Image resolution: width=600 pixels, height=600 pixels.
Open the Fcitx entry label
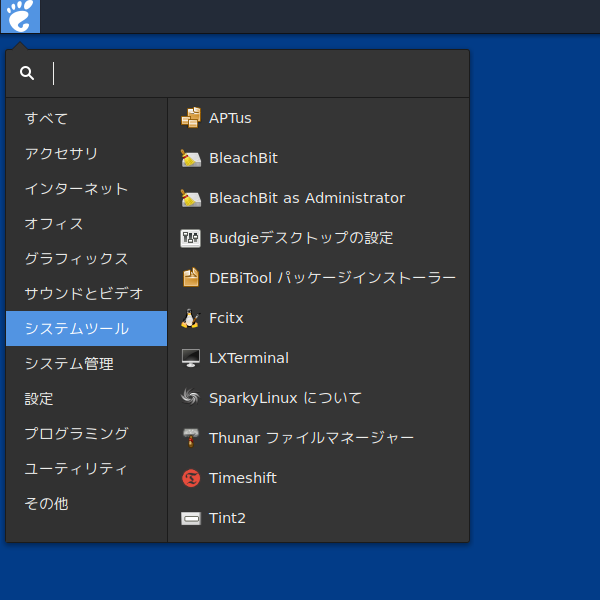click(226, 318)
